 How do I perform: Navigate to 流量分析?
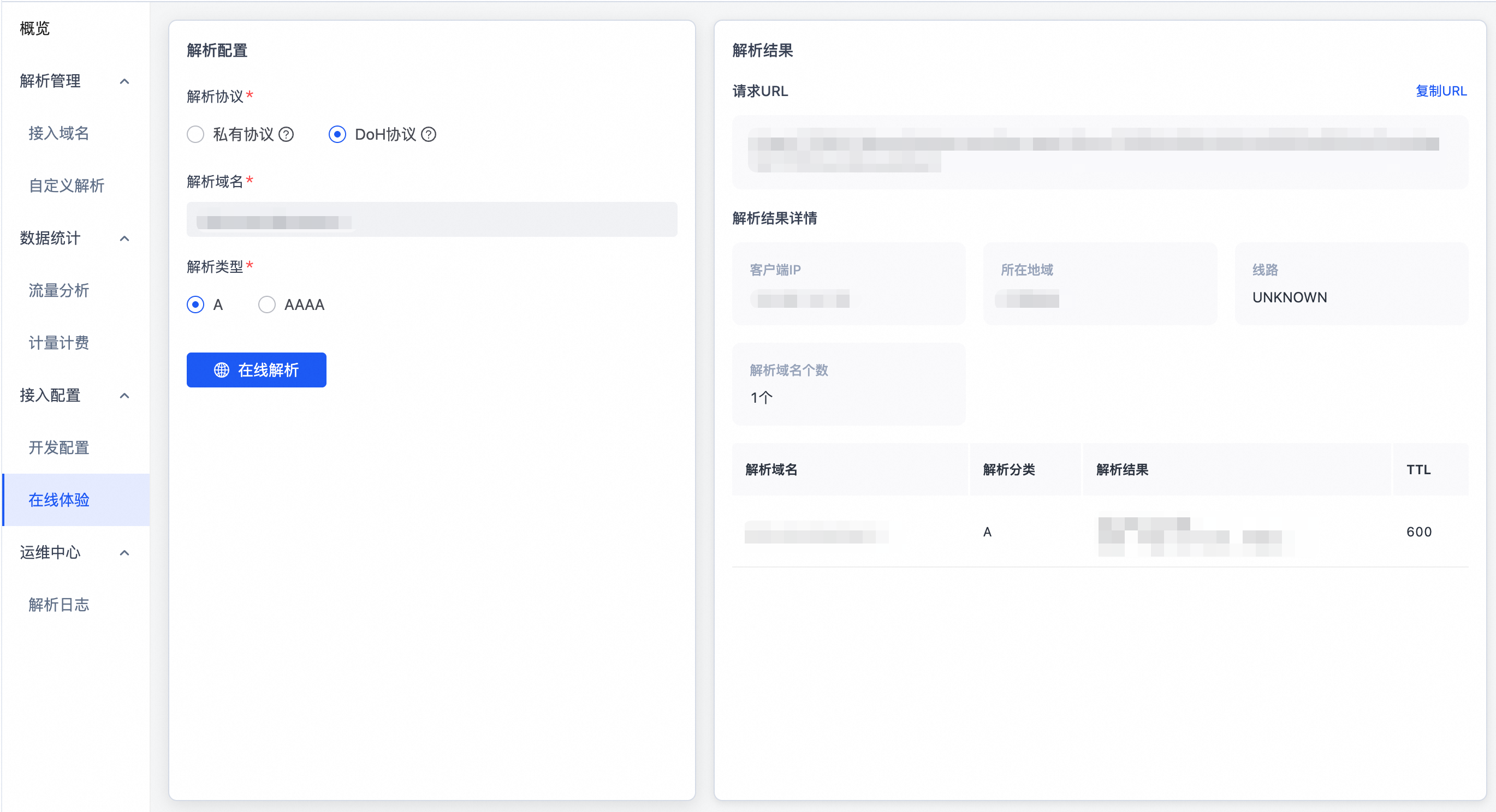(x=58, y=291)
